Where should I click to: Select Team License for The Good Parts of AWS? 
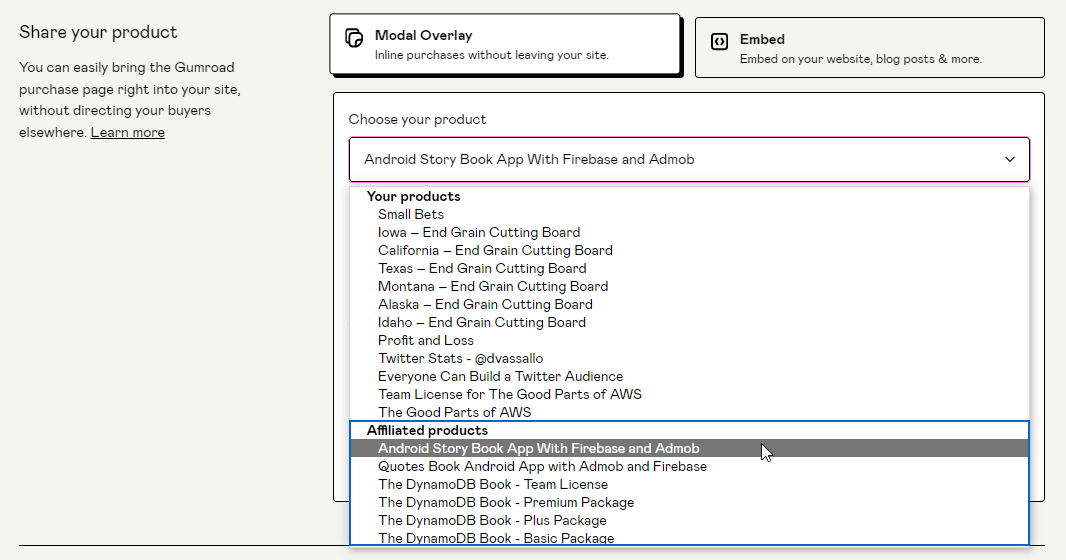pyautogui.click(x=510, y=395)
